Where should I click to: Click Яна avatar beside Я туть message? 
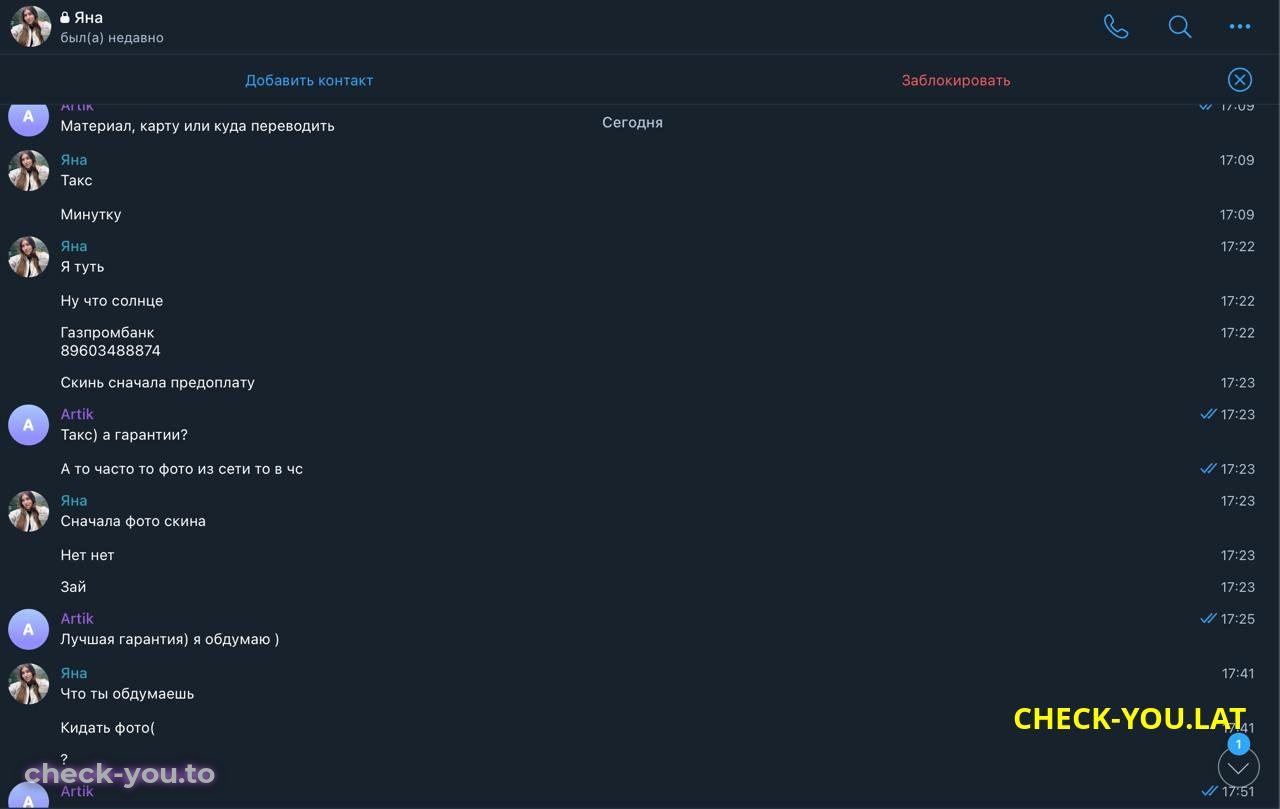[x=29, y=257]
